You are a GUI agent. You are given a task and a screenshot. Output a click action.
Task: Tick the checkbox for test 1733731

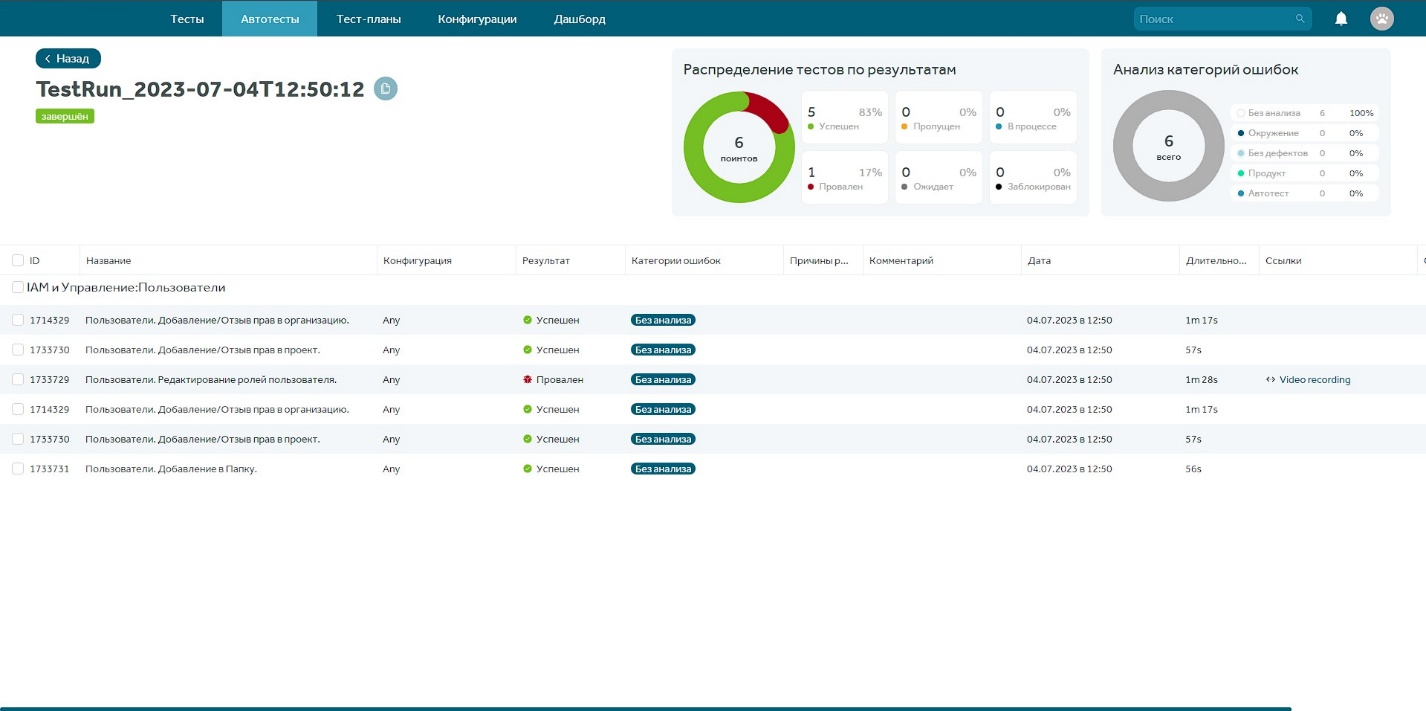coord(18,469)
